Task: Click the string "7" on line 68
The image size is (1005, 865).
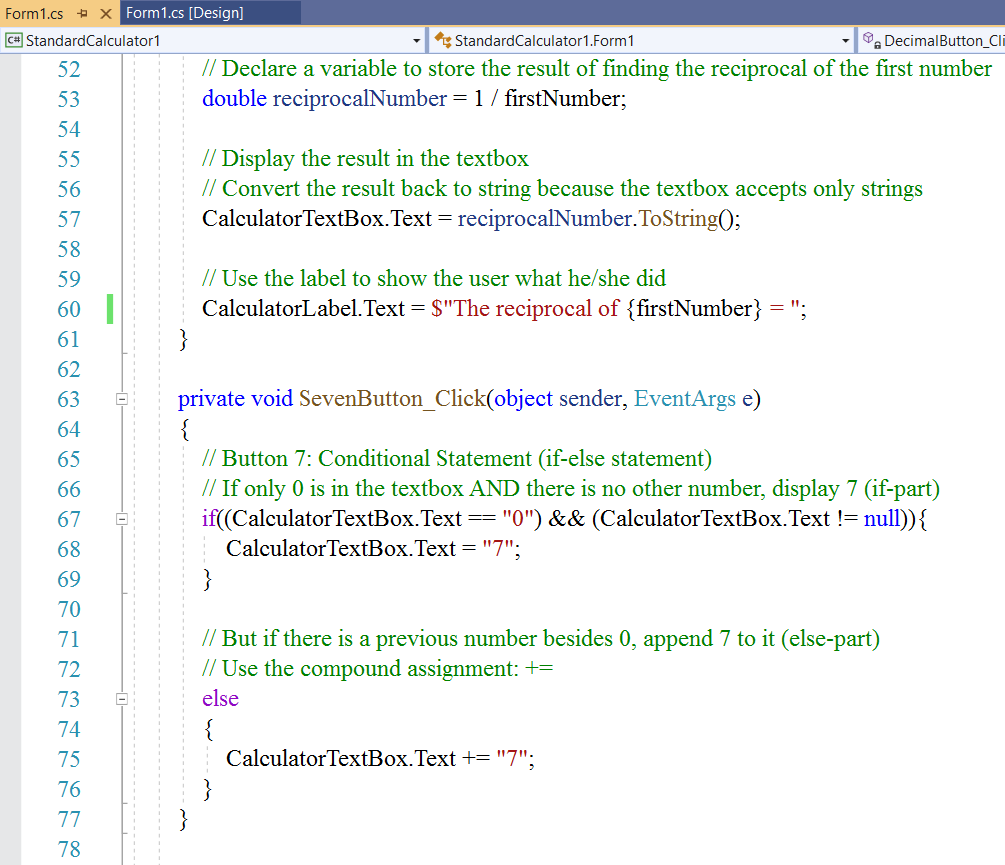Action: 497,548
